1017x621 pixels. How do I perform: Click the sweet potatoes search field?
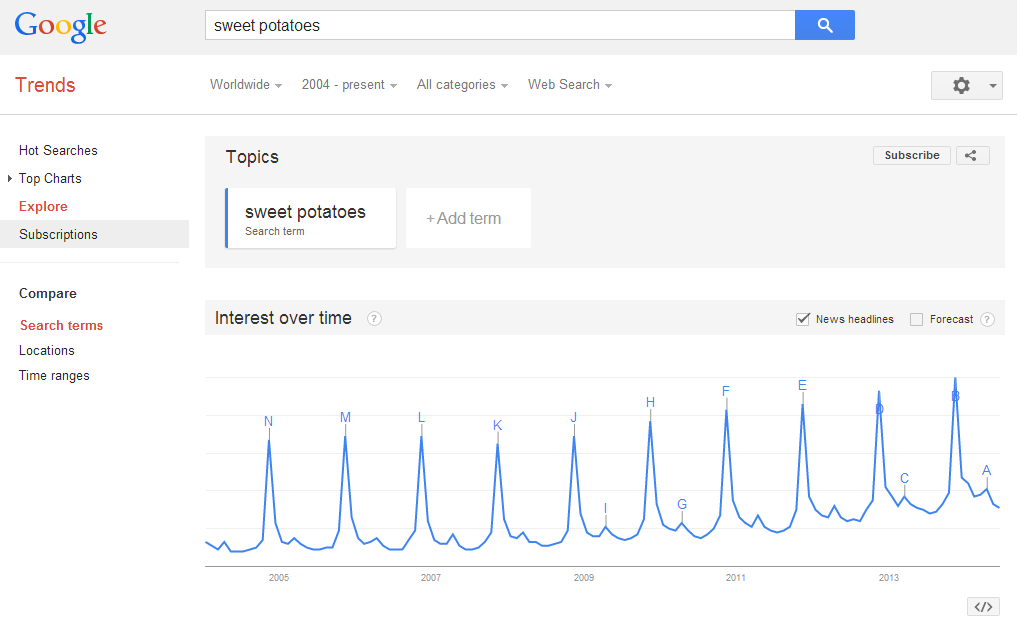500,25
